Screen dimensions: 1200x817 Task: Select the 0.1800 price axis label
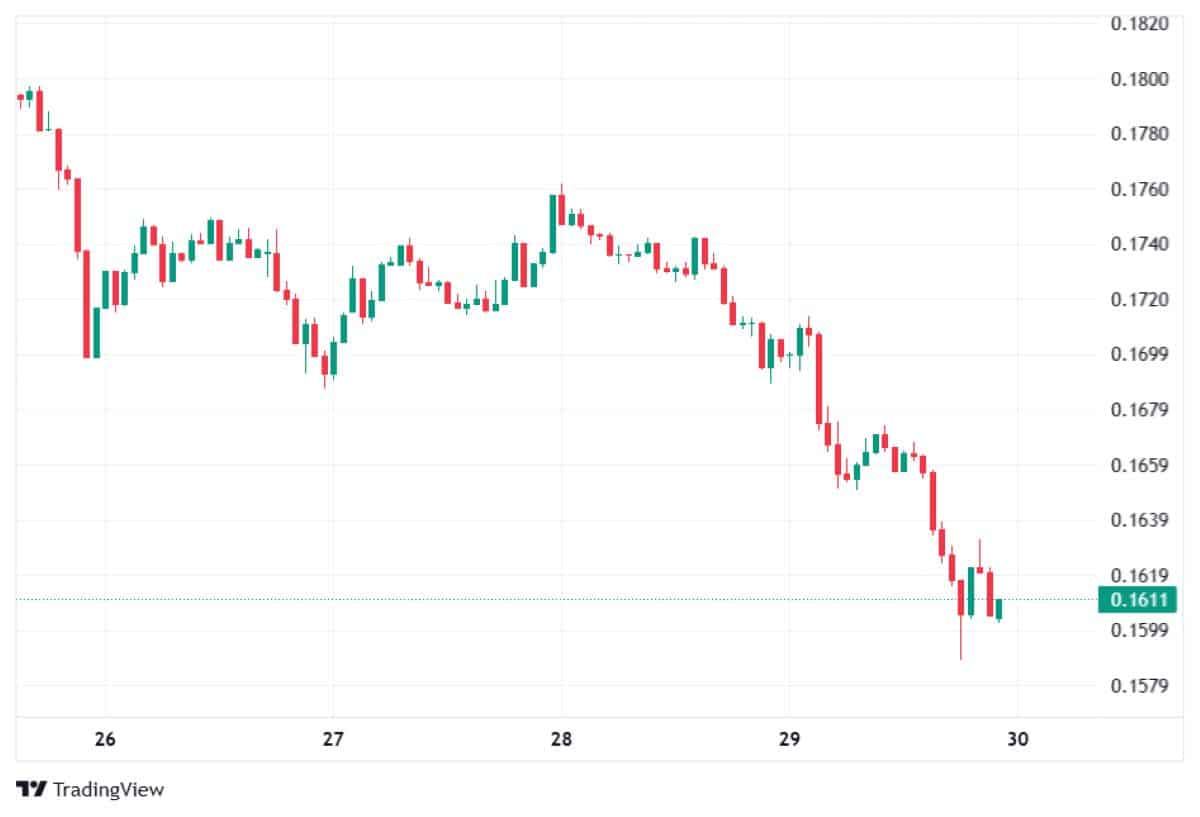(x=1140, y=79)
